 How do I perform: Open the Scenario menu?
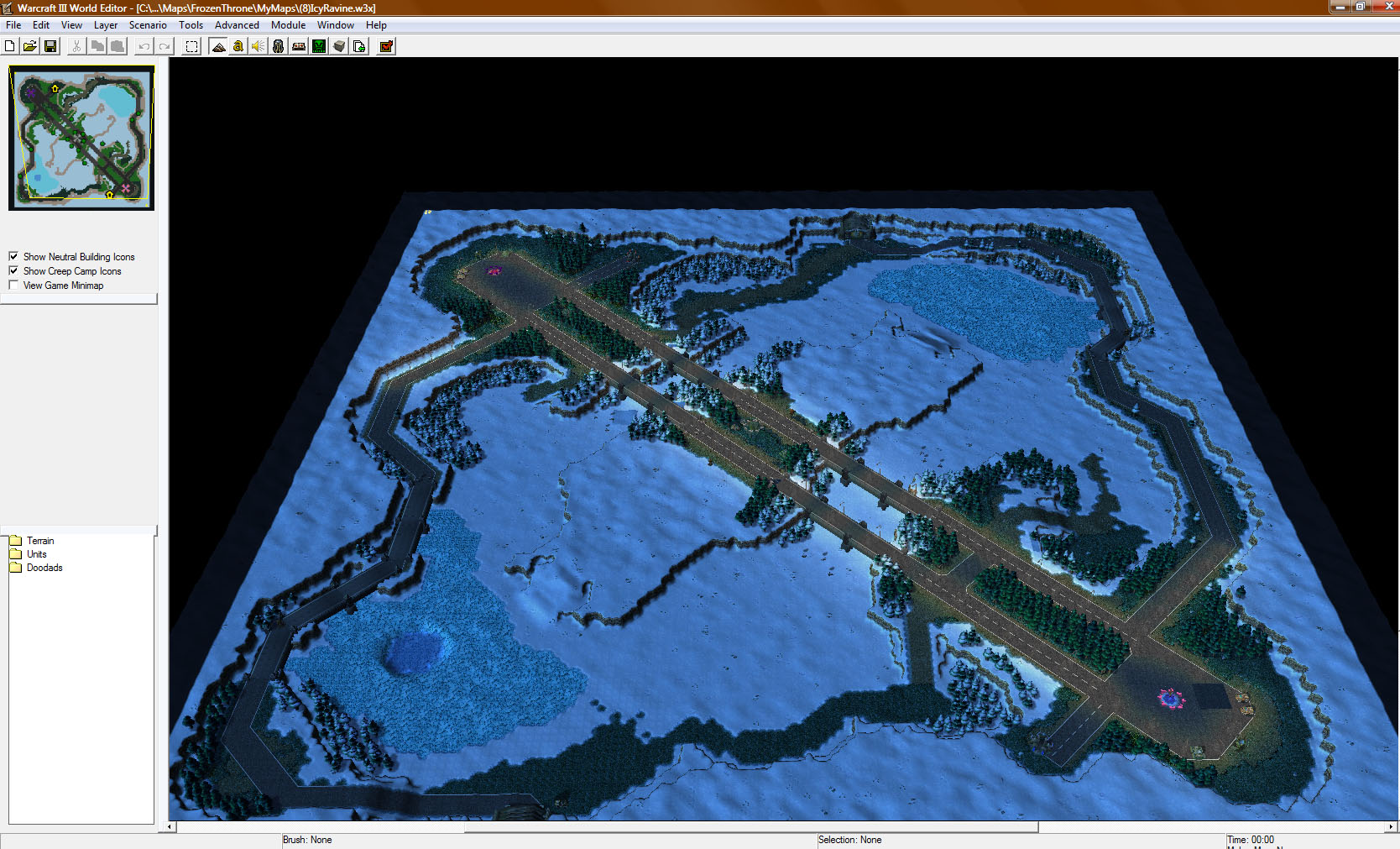(x=148, y=25)
